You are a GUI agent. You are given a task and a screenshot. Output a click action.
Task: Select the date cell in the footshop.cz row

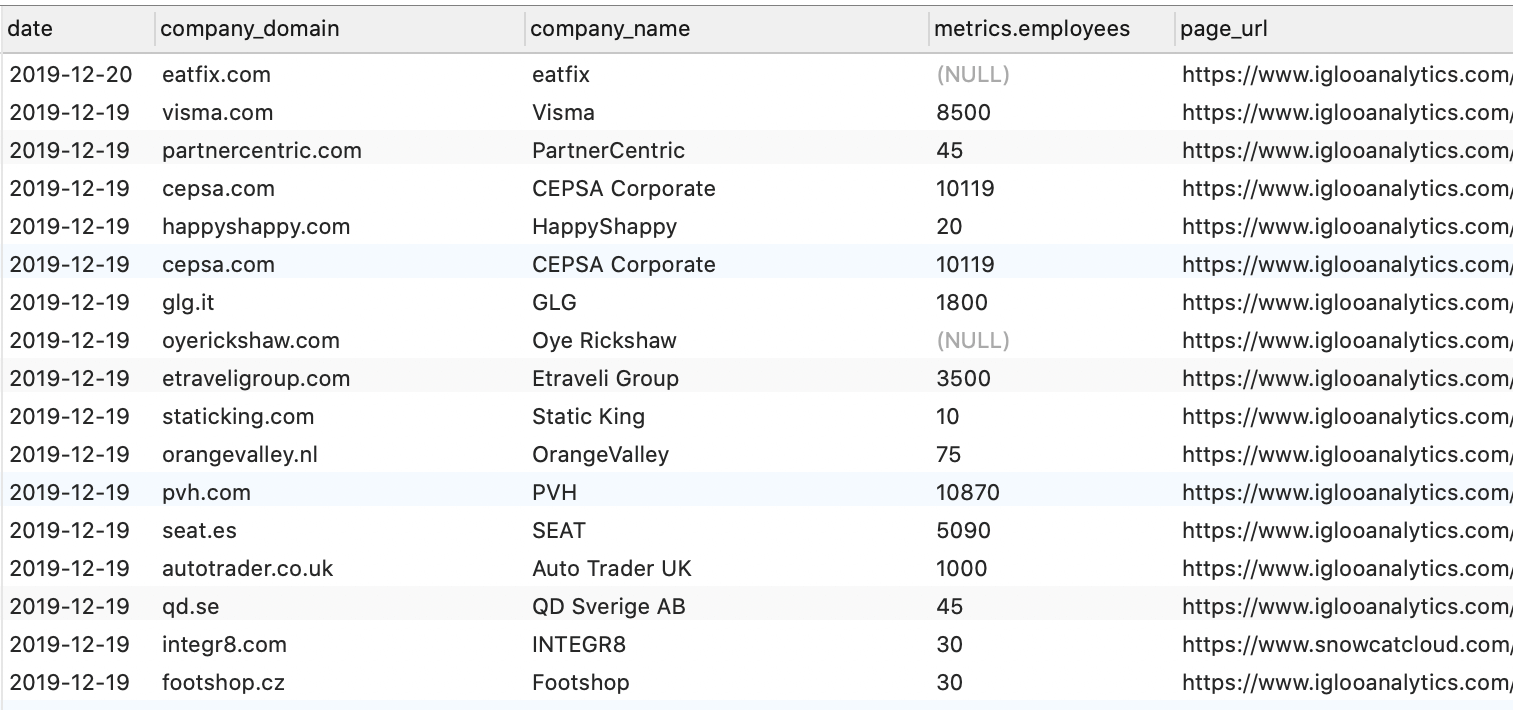[x=69, y=683]
